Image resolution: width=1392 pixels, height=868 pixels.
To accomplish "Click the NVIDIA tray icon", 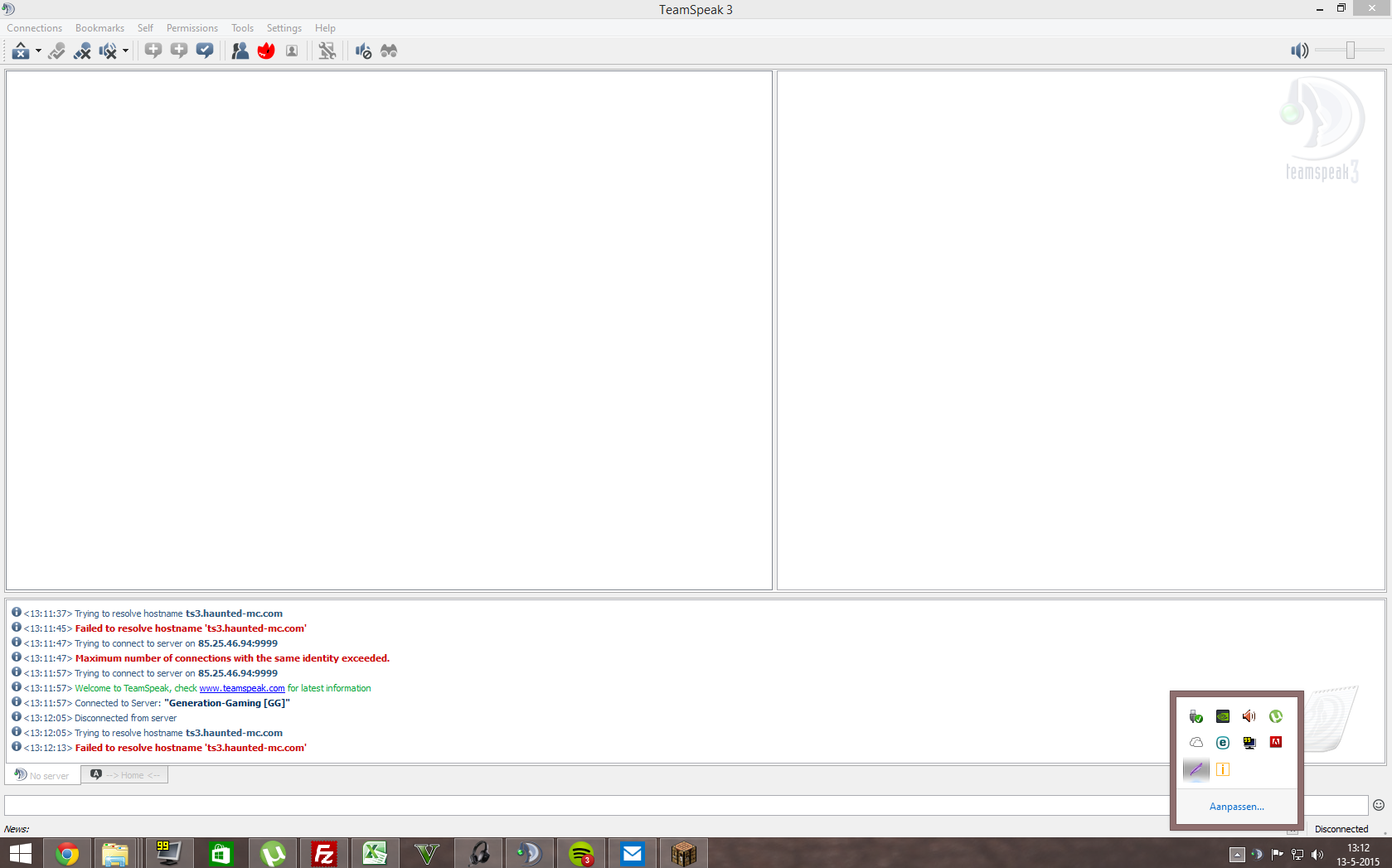I will tap(1223, 716).
